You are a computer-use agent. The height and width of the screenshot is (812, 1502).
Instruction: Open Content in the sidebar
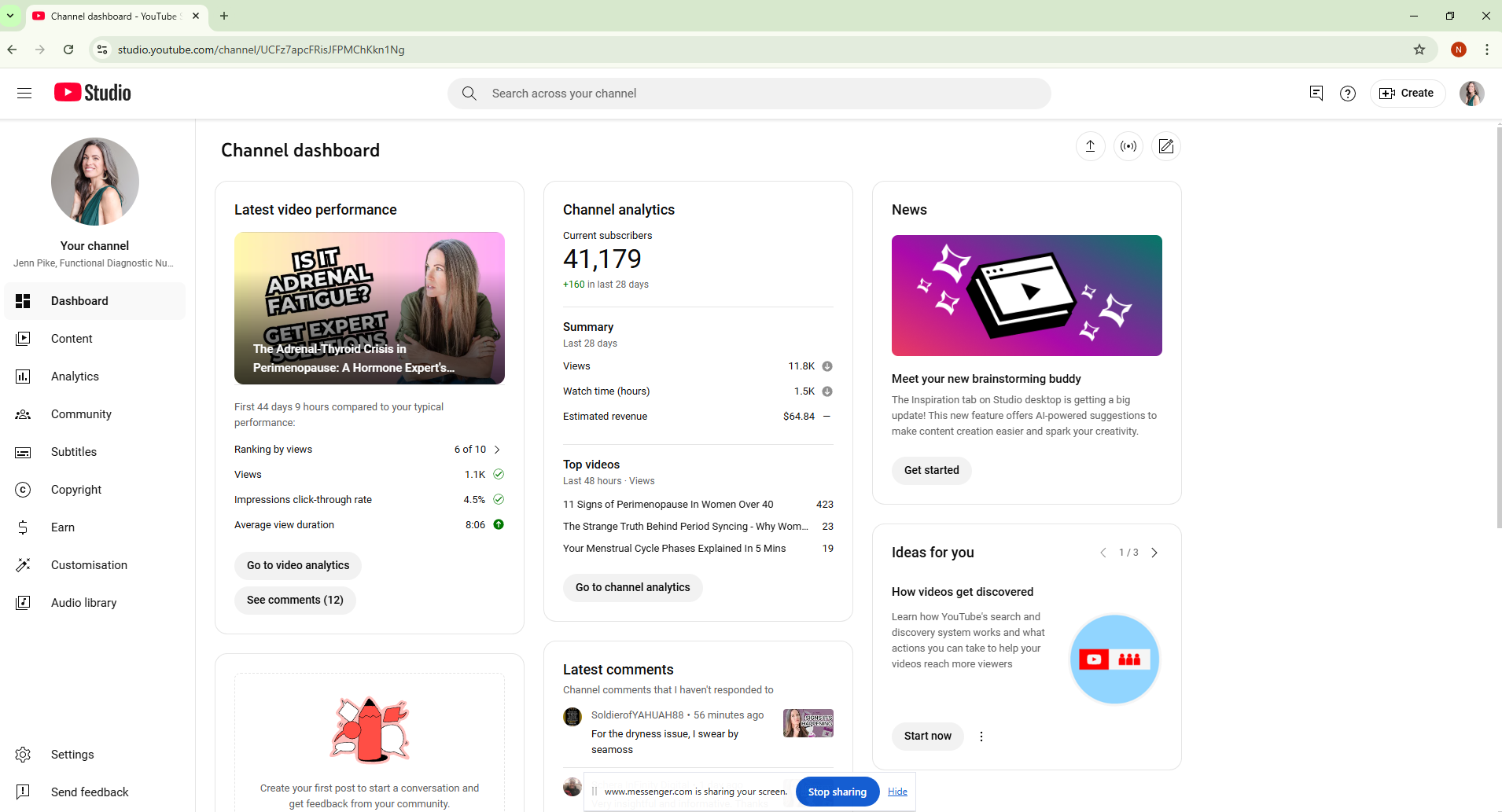click(95, 339)
